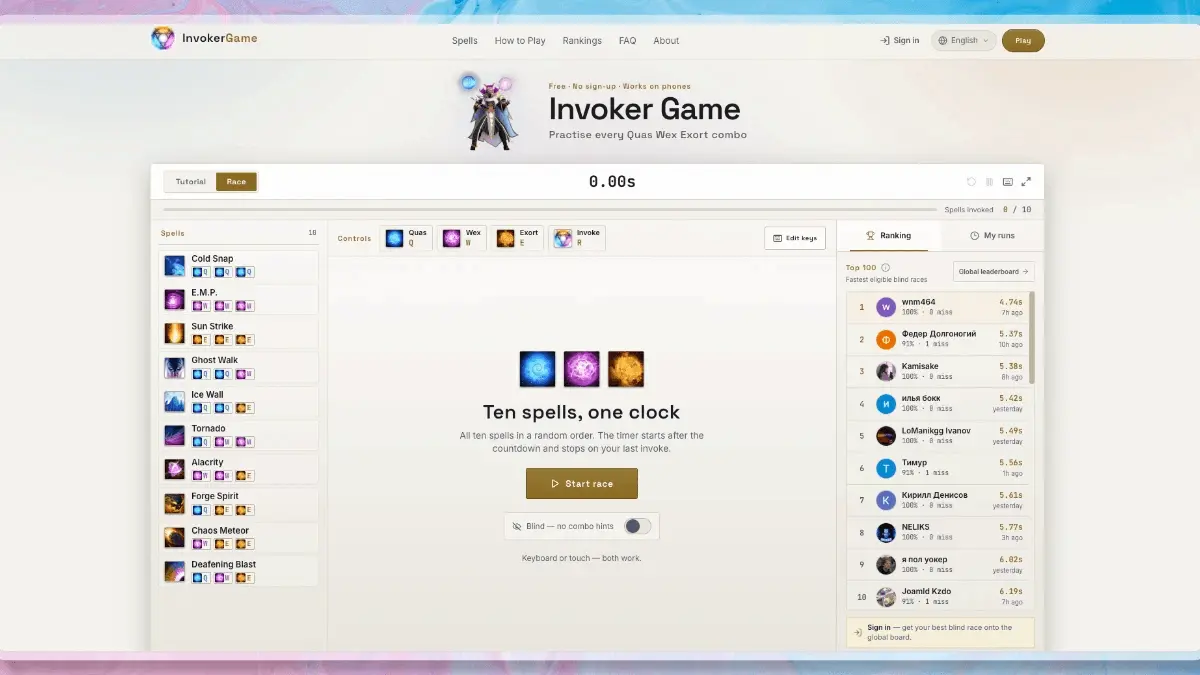The image size is (1200, 675).
Task: Select Kamisake leaderboard row
Action: pos(937,371)
